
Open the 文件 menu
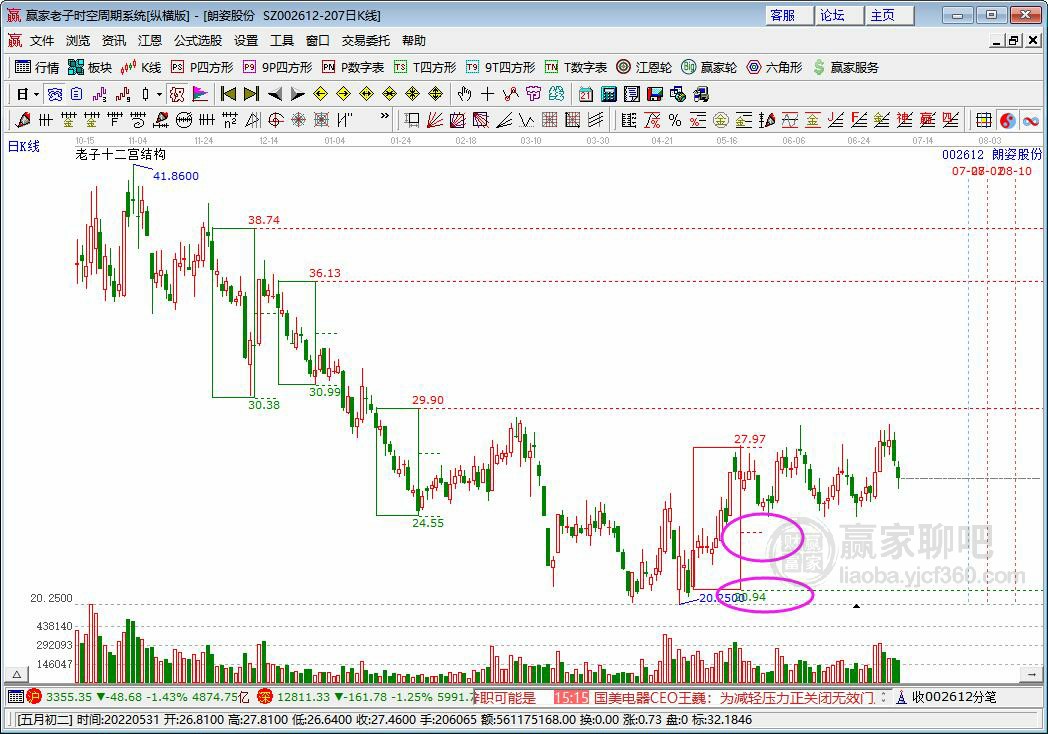tap(41, 41)
